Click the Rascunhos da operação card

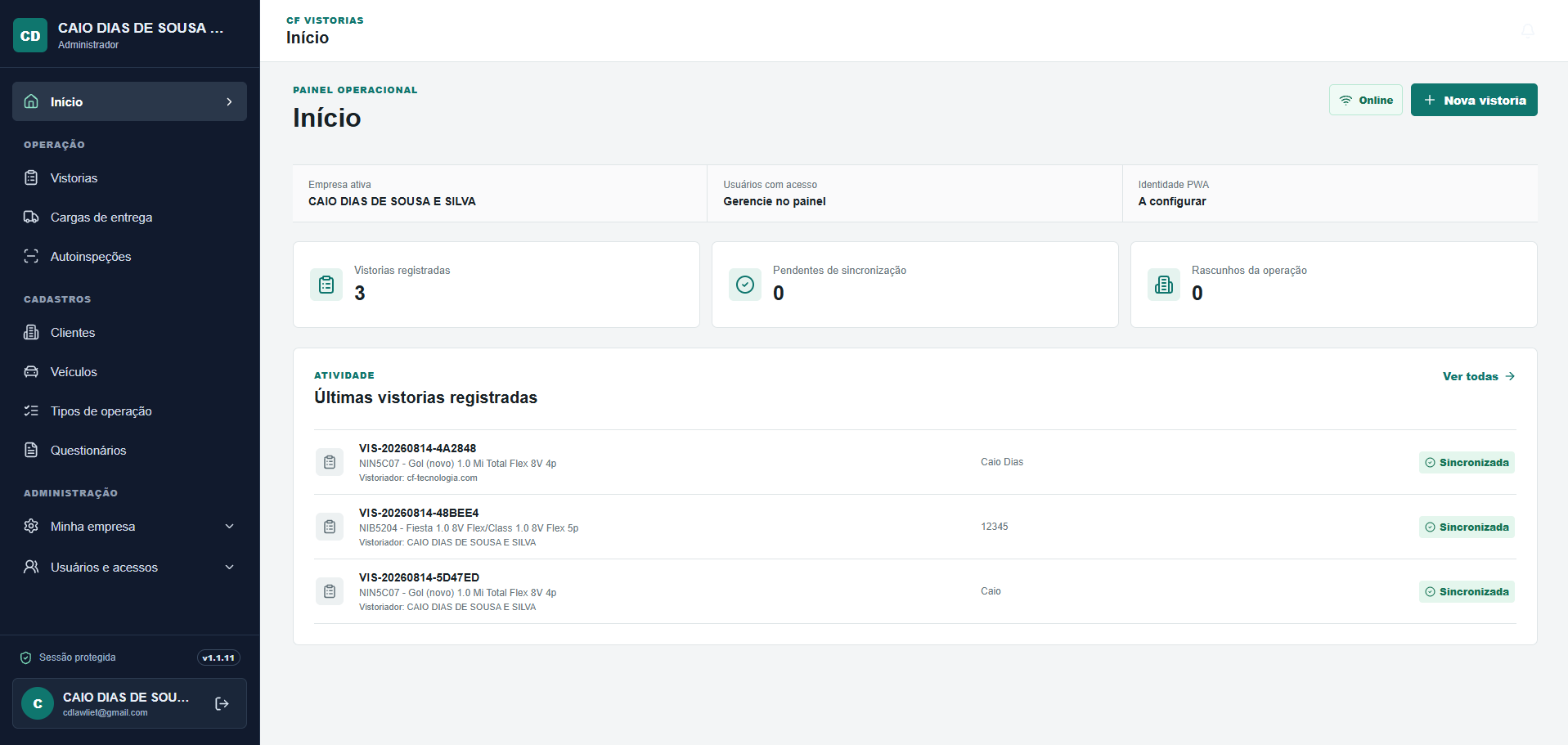pyautogui.click(x=1334, y=285)
